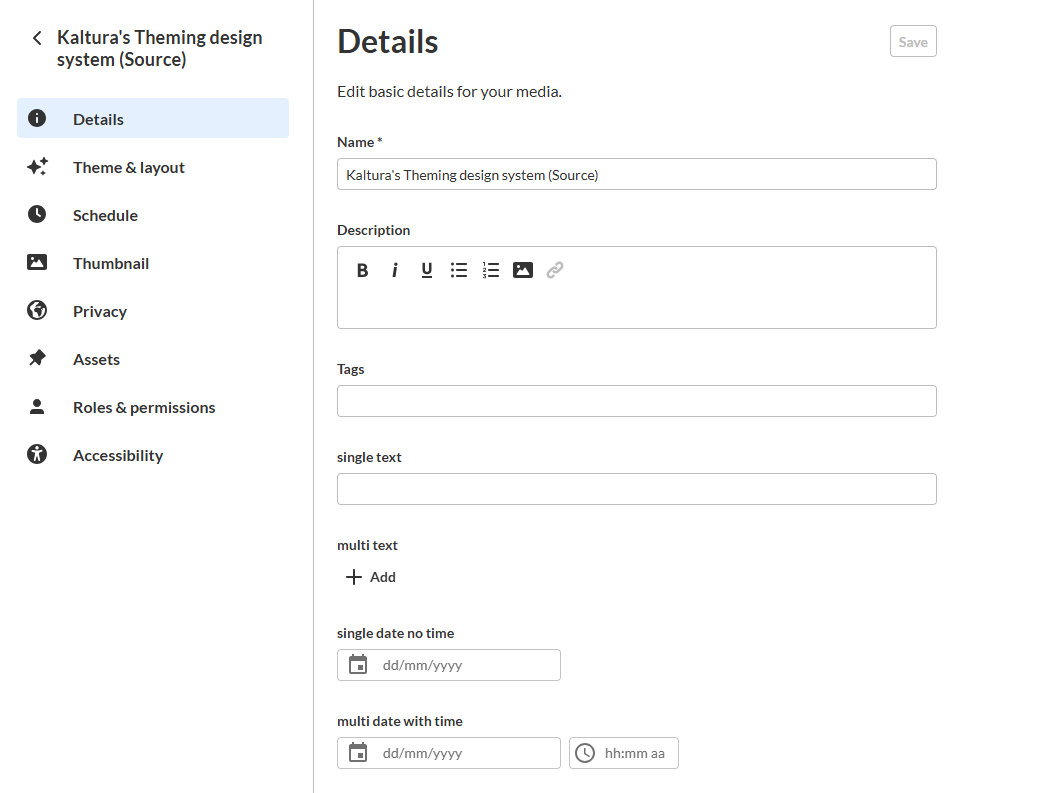Viewport: 1041px width, 793px height.
Task: Toggle bold formatting in Description editor
Action: pos(362,270)
